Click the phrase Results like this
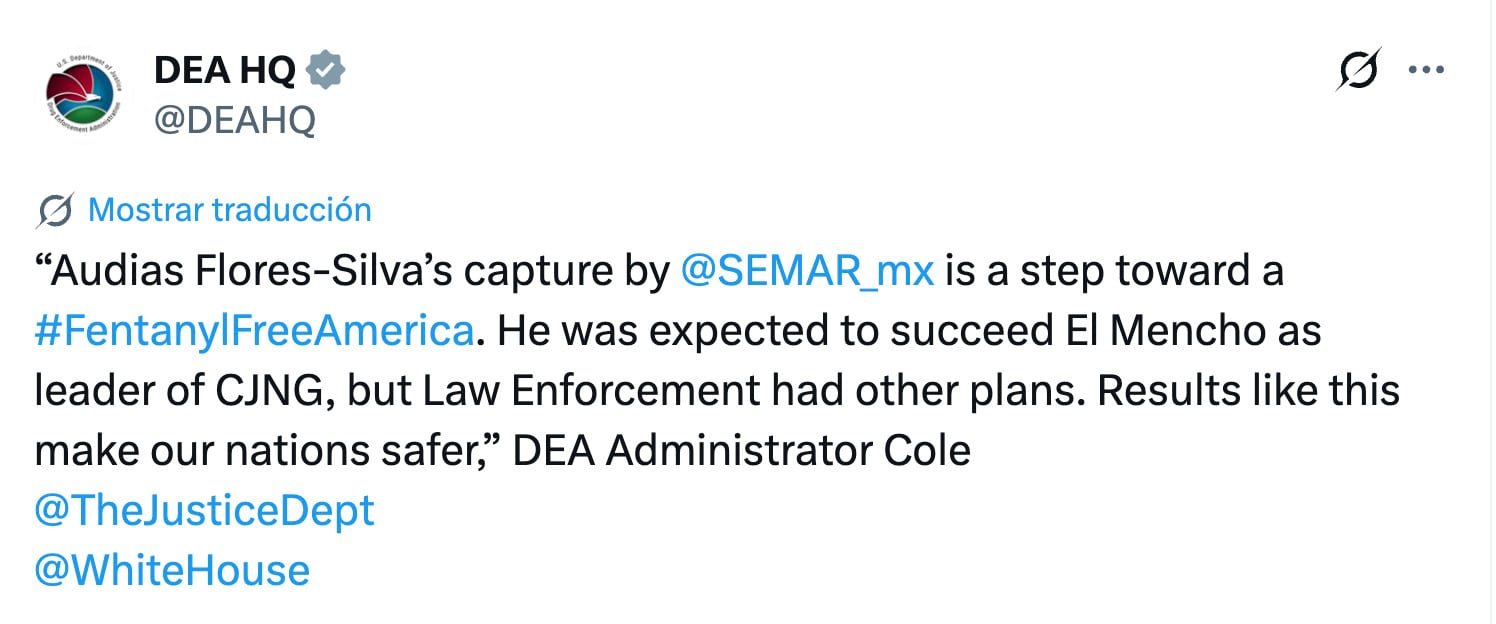This screenshot has width=1496, height=624. pyautogui.click(x=1248, y=391)
